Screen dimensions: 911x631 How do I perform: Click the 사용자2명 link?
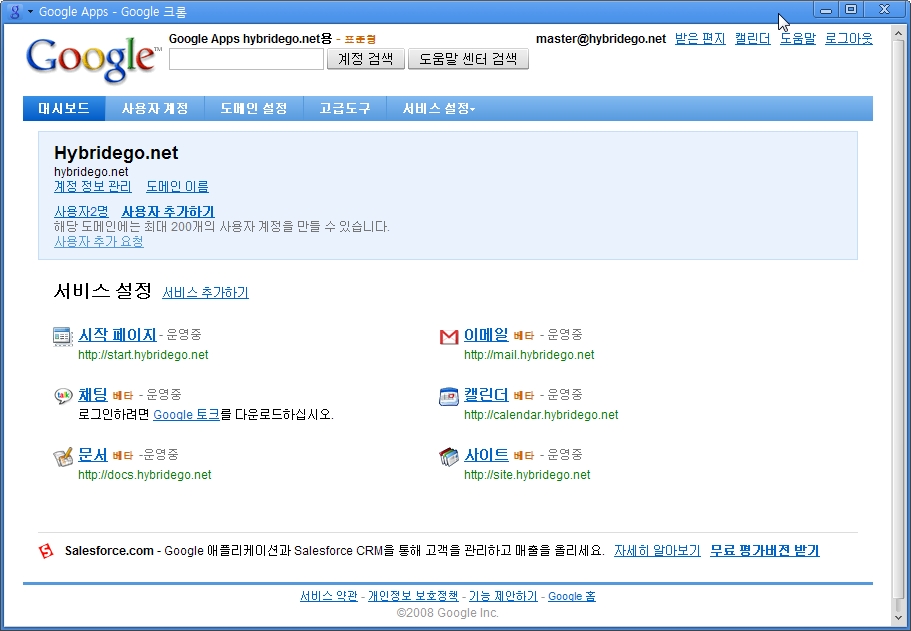[x=81, y=211]
